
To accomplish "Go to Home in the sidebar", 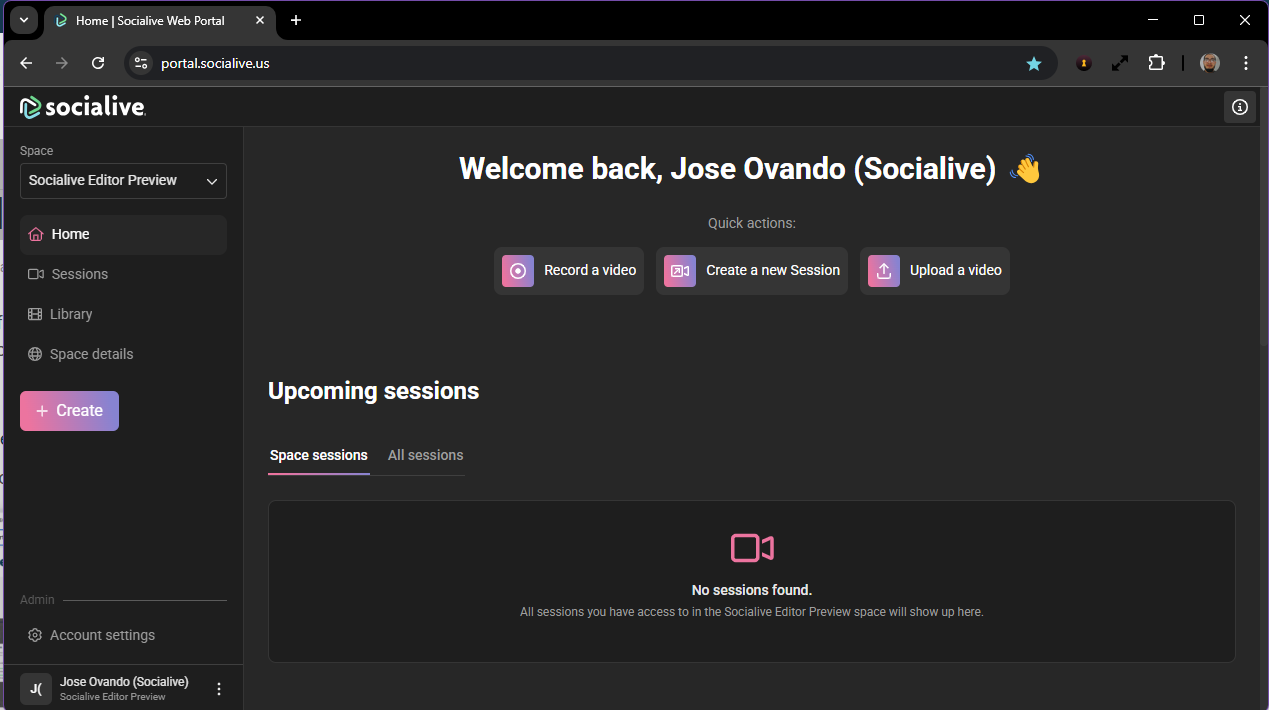I will (x=123, y=234).
